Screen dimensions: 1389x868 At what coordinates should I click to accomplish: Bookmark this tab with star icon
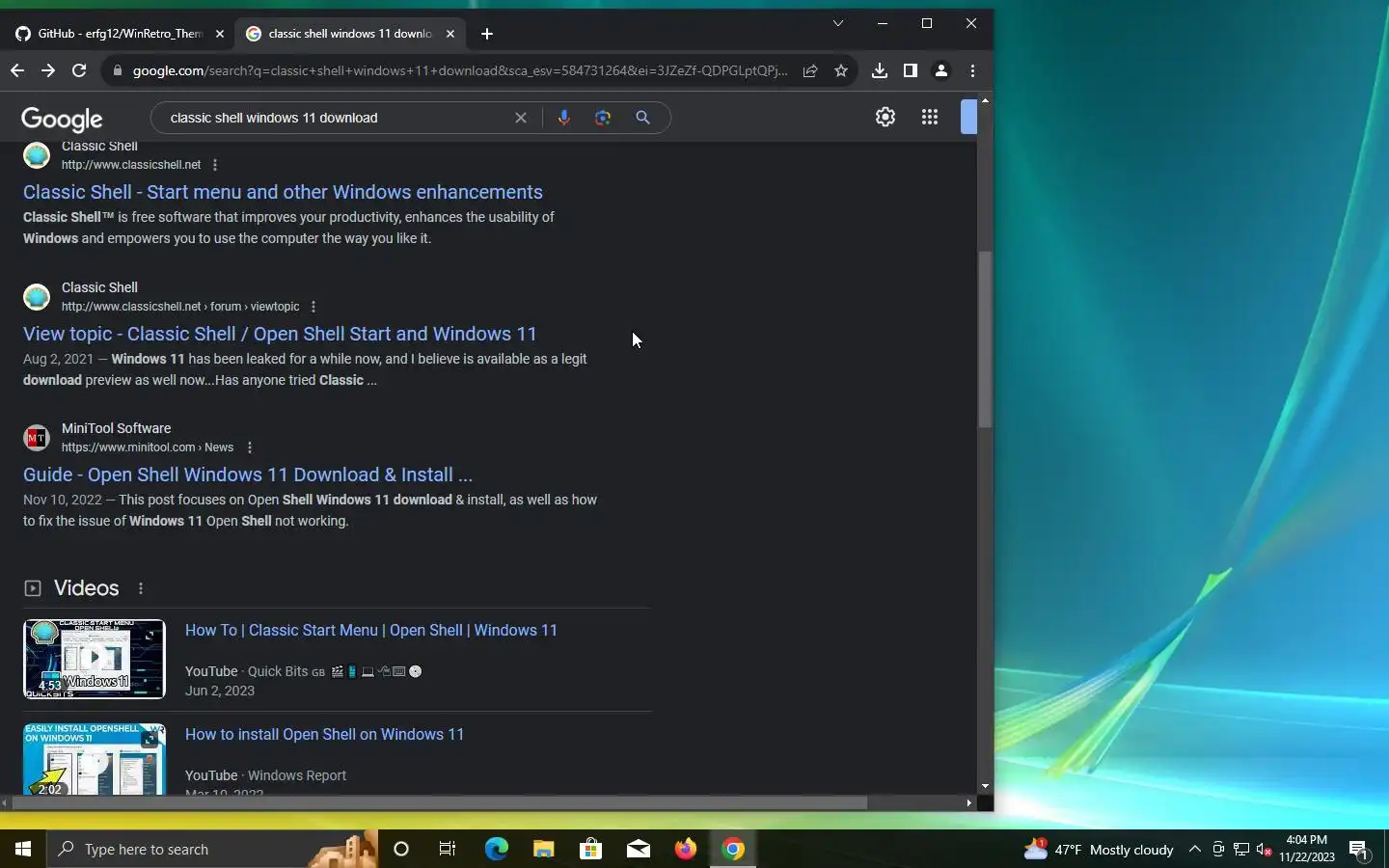(841, 70)
